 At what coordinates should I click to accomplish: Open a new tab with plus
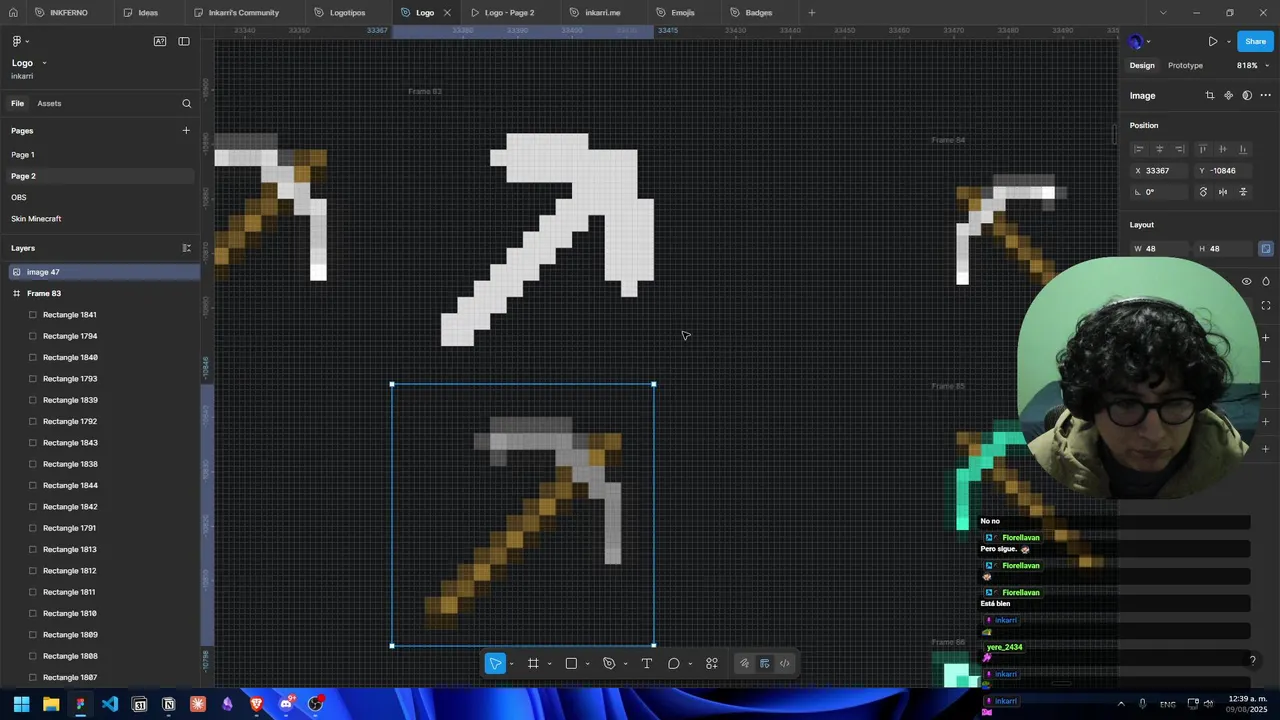tap(811, 13)
